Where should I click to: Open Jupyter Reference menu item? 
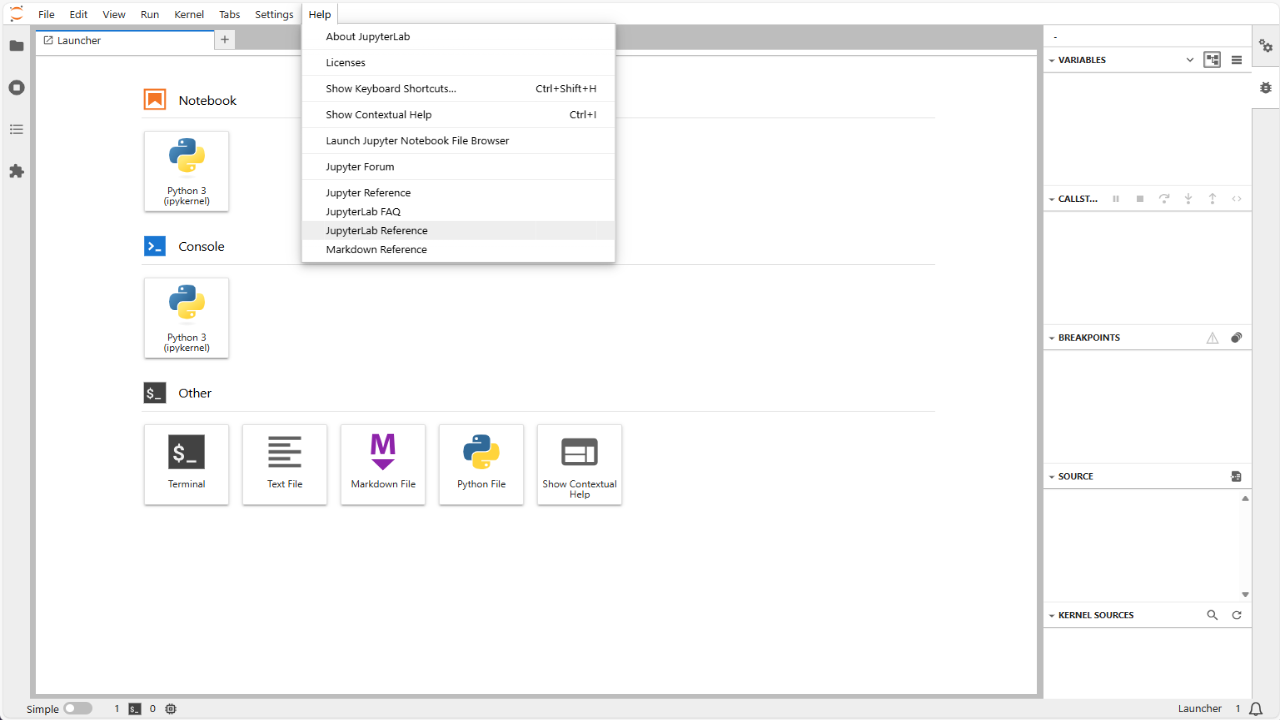[x=458, y=193]
